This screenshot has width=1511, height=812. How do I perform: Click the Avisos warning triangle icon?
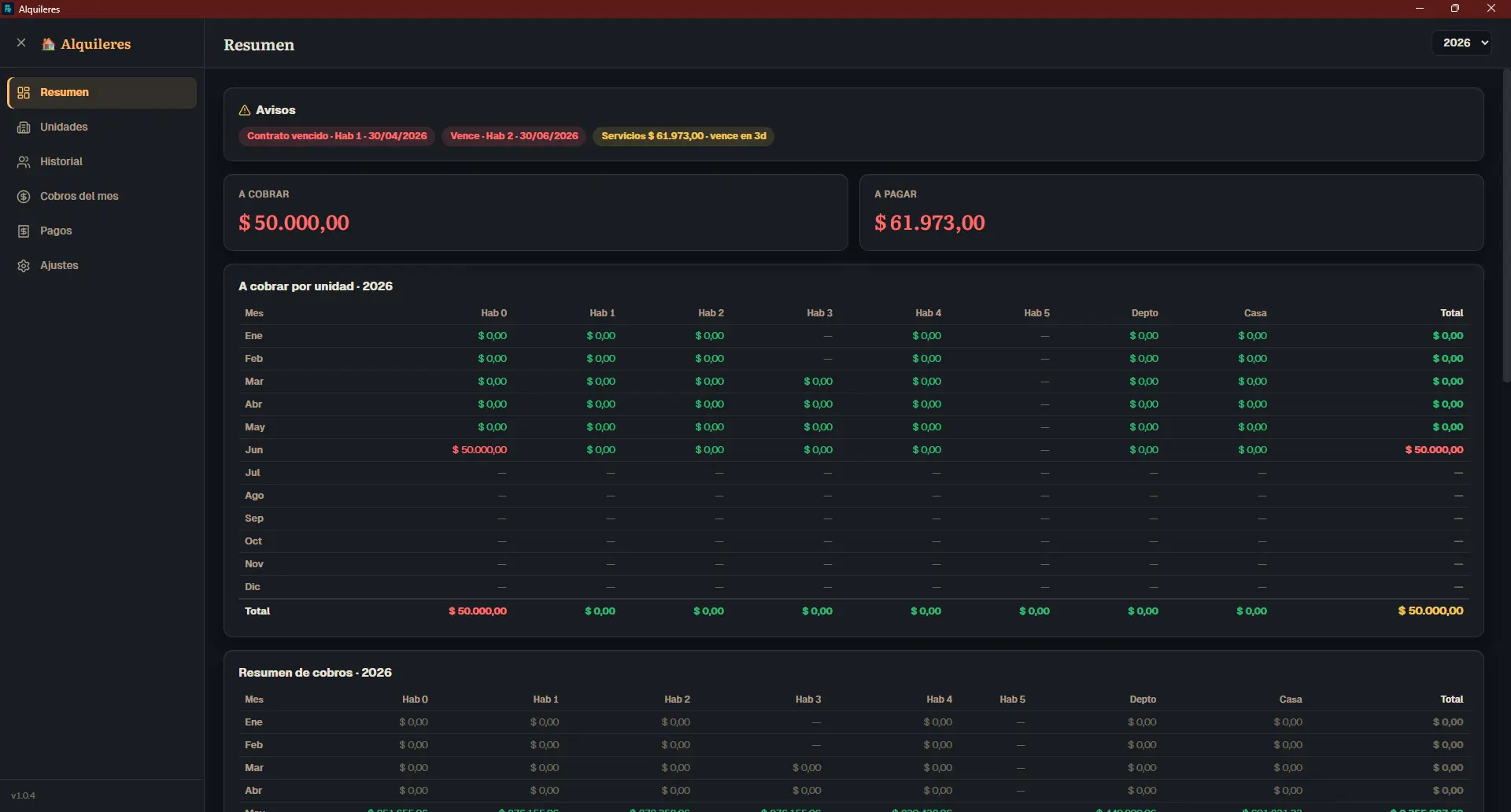point(245,110)
